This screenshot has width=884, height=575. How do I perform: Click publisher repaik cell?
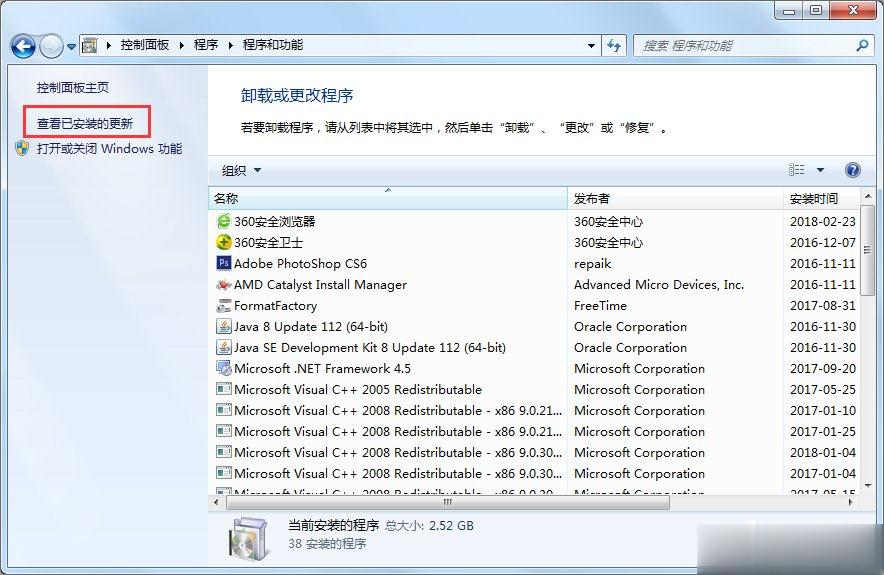(x=593, y=264)
